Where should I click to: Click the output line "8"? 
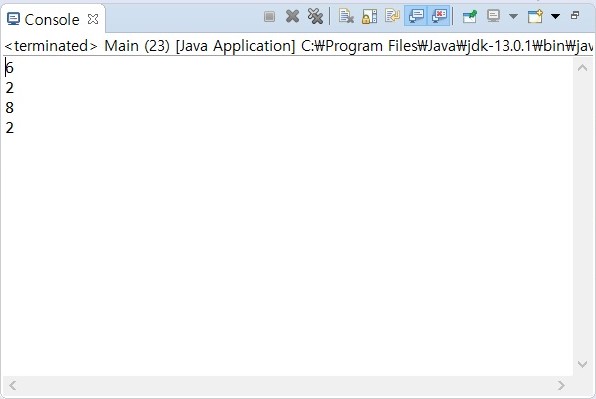(10, 108)
